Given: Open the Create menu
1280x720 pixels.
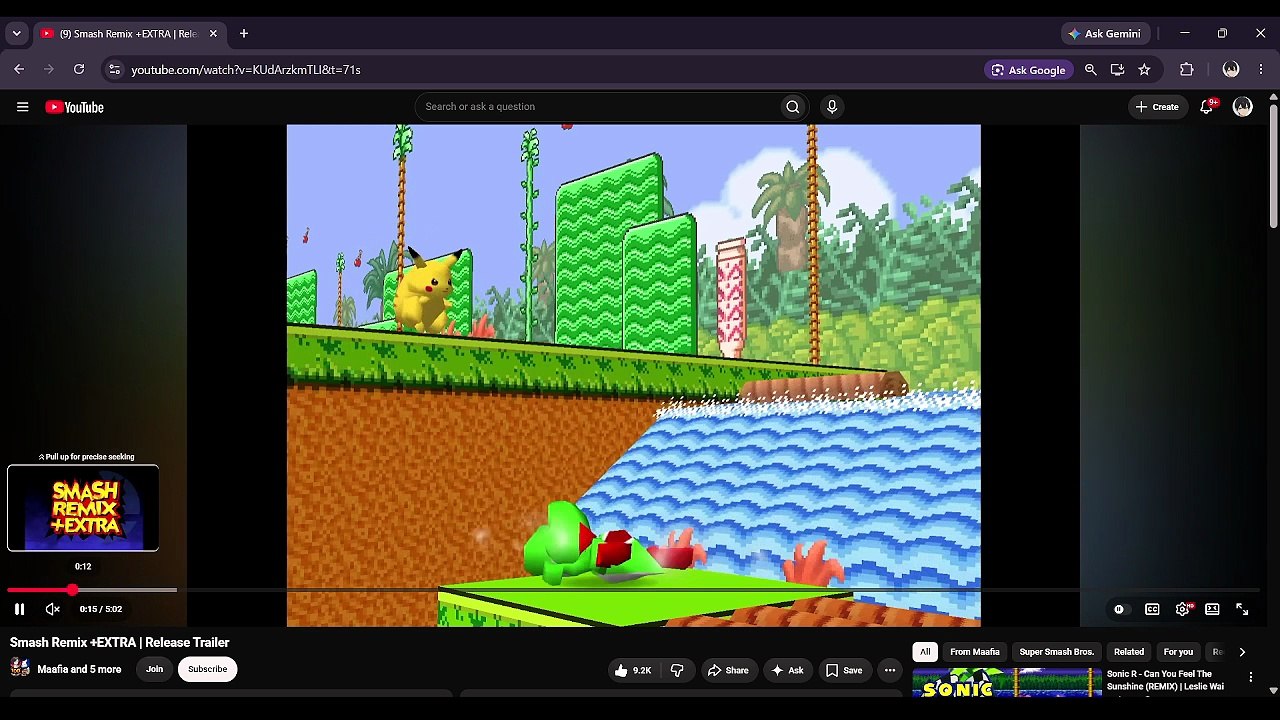Looking at the screenshot, I should coord(1157,107).
